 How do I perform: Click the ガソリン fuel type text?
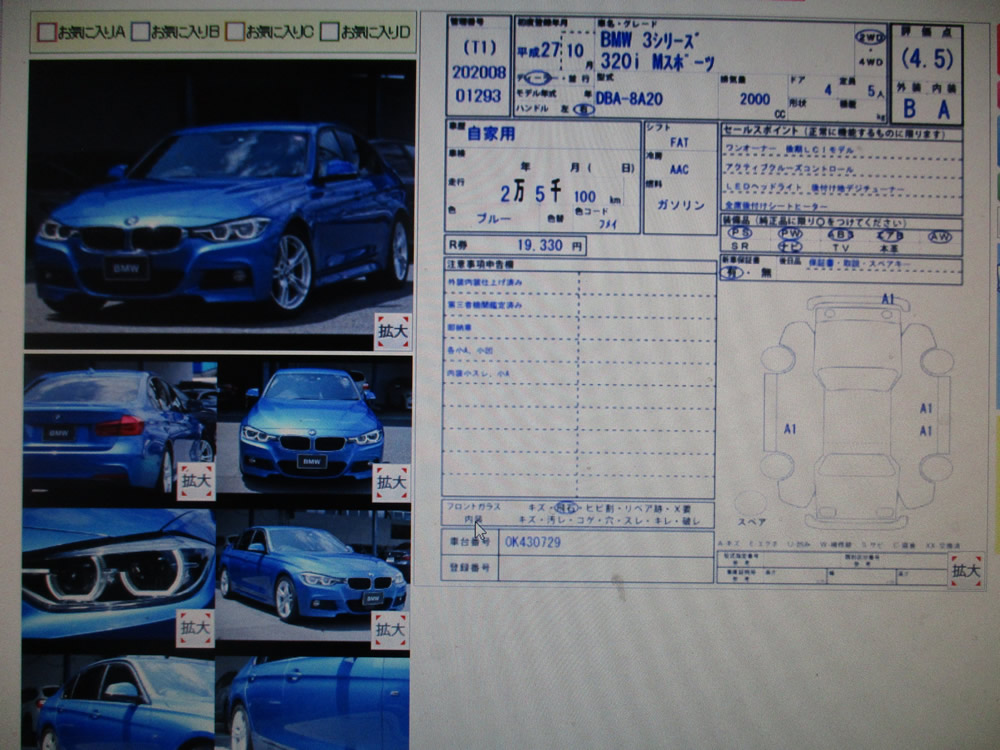coord(681,205)
